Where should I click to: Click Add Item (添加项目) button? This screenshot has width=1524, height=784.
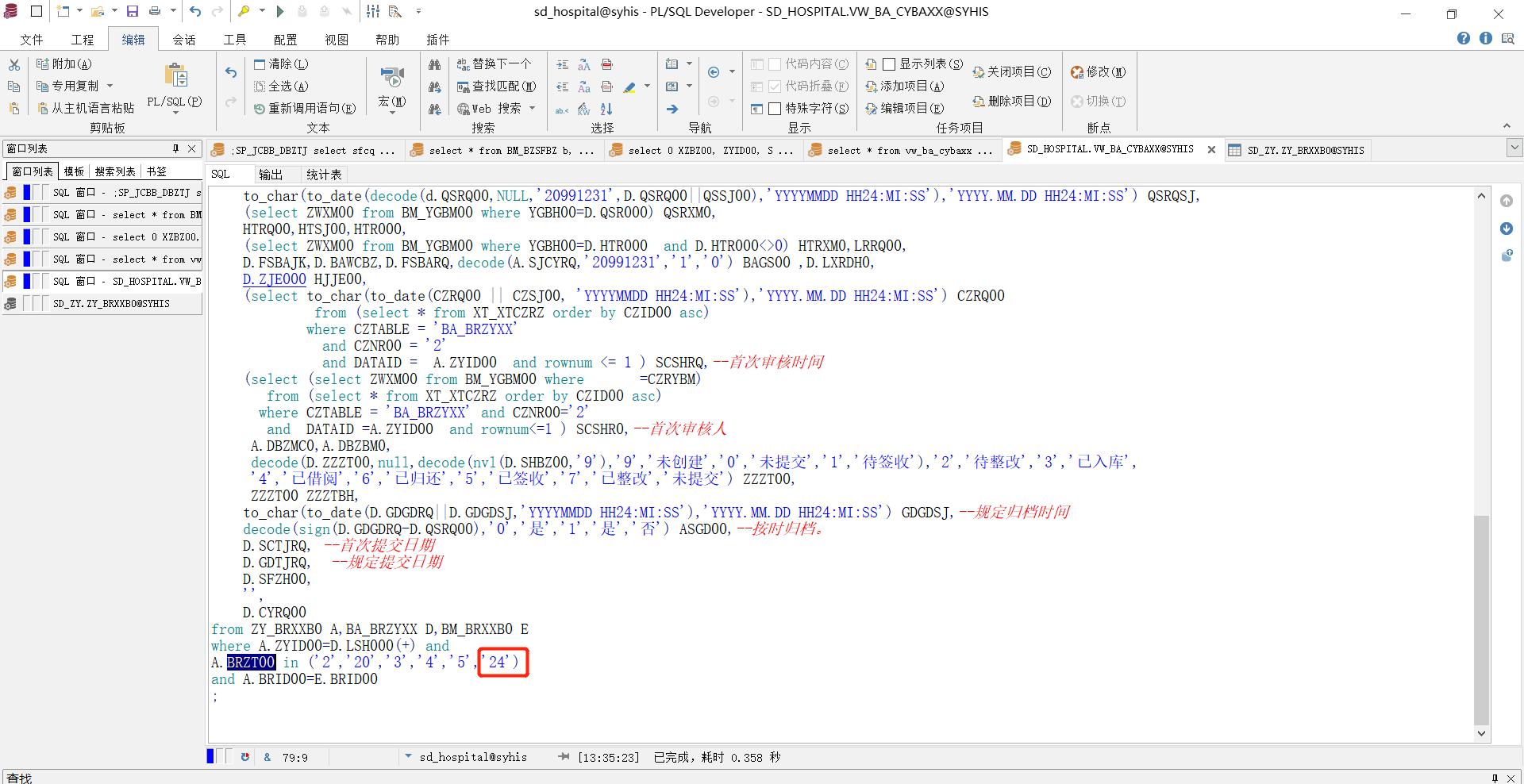(905, 86)
